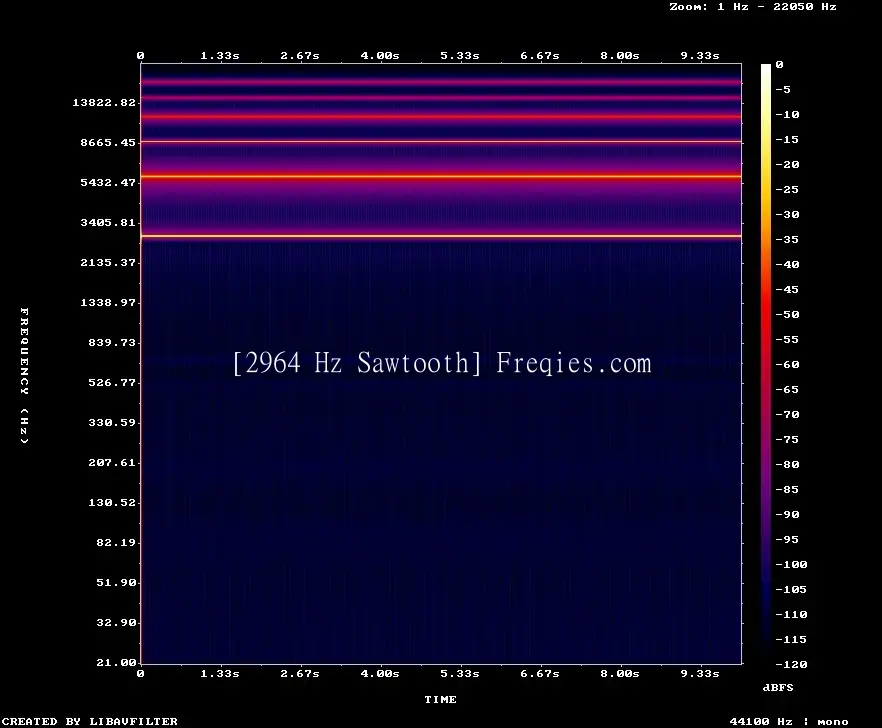Click the 1.33s label on top time axis
Viewport: 882px width, 728px height.
(x=220, y=56)
